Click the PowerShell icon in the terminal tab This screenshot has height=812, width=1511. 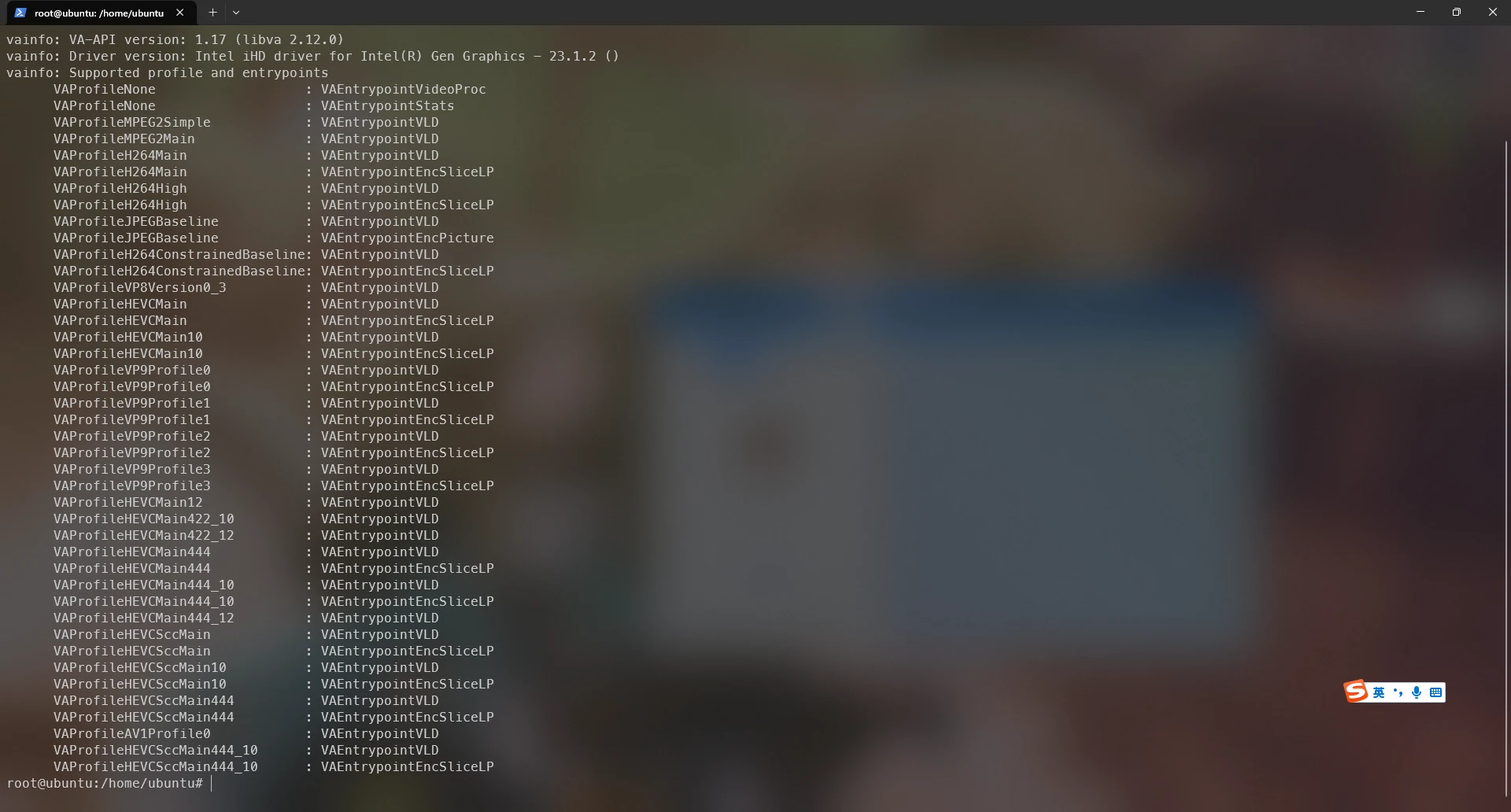[x=20, y=13]
